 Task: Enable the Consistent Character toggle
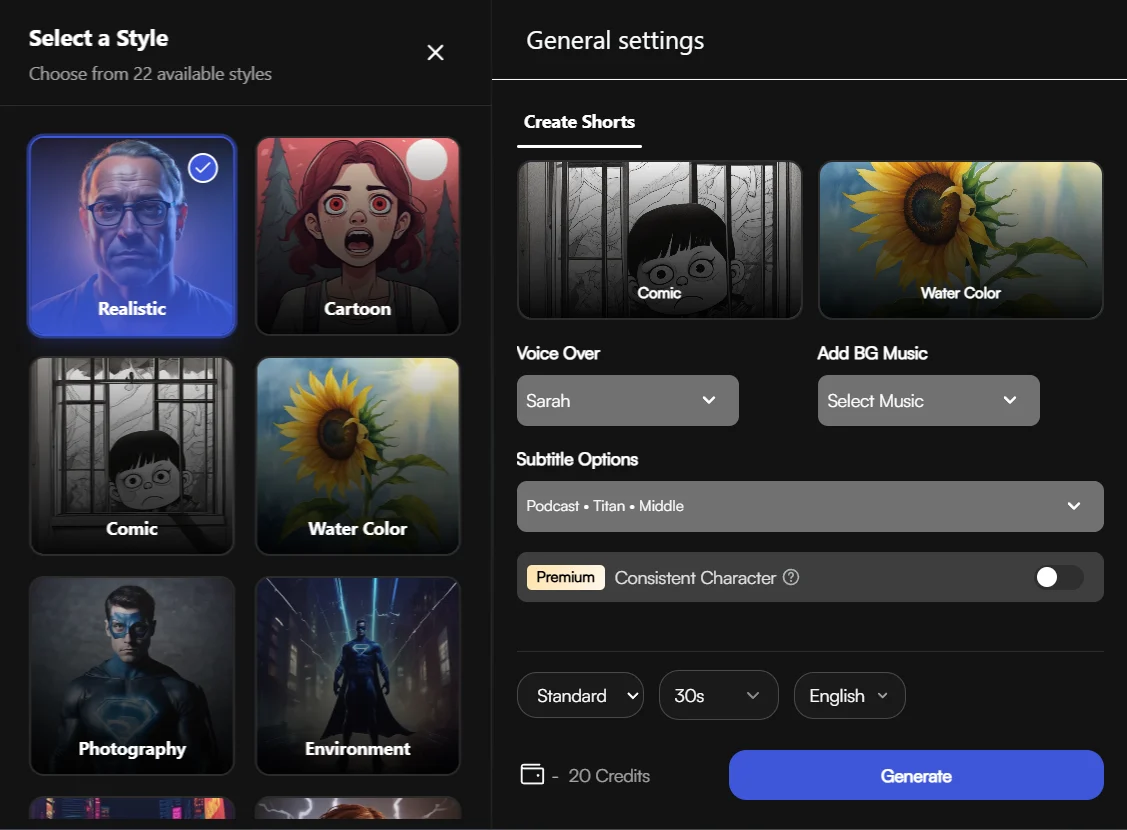[x=1058, y=577]
